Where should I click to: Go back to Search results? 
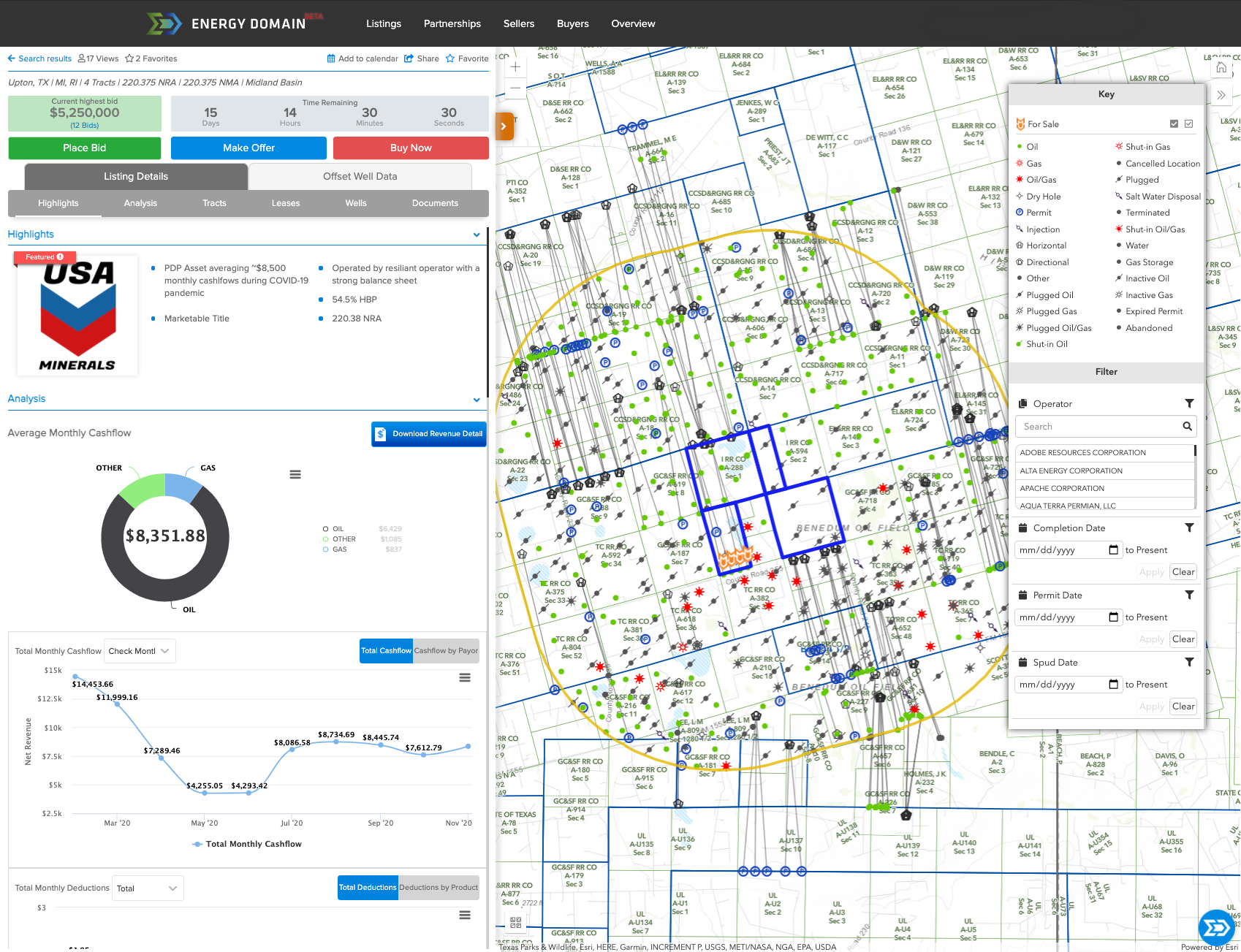click(x=39, y=58)
